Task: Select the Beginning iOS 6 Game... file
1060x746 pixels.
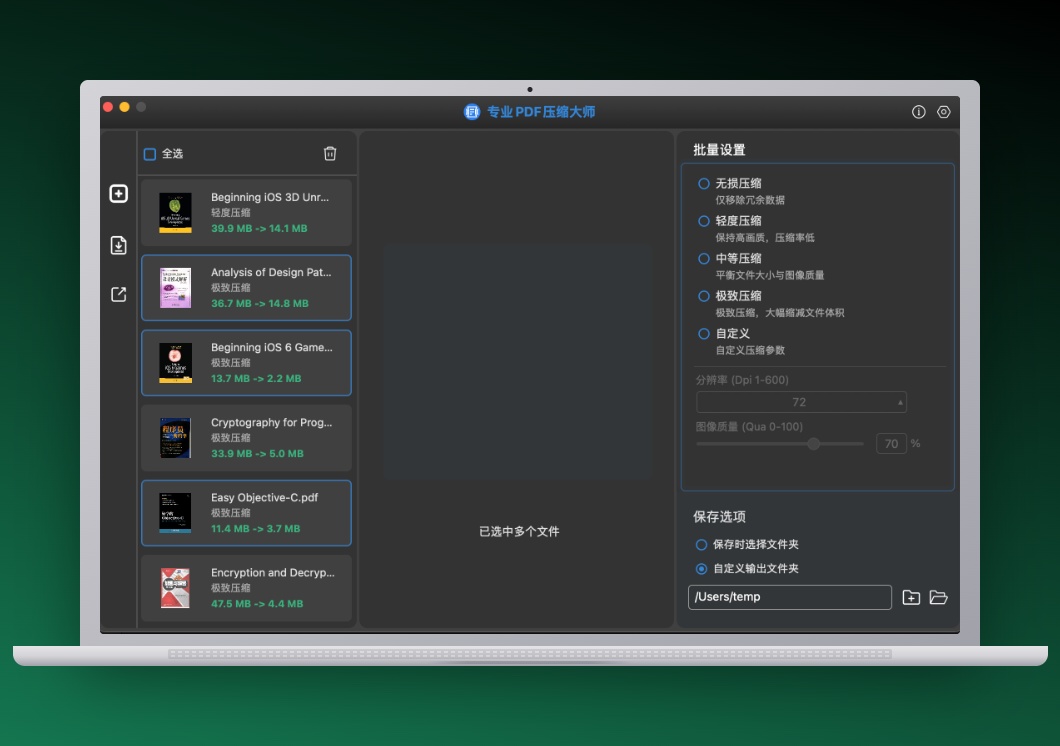Action: tap(246, 363)
